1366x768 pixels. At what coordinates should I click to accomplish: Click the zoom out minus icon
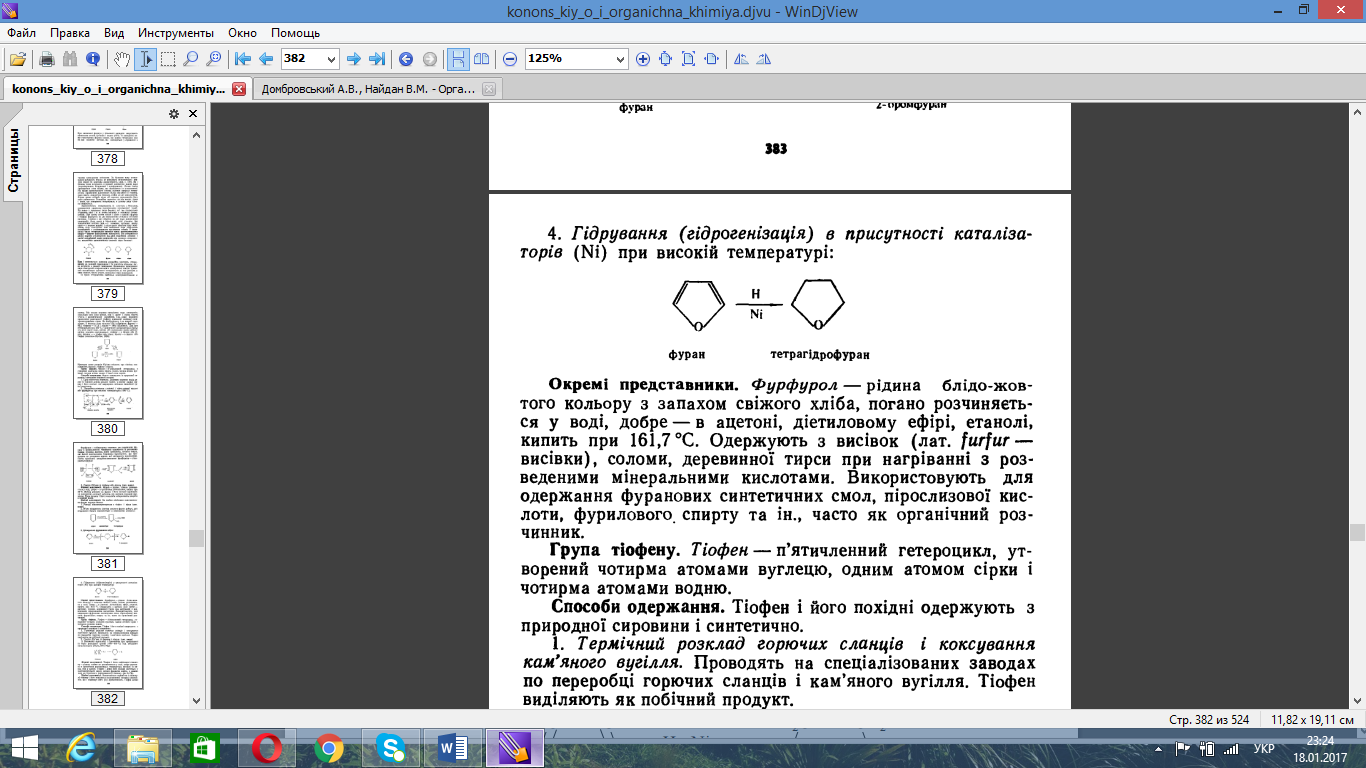point(510,59)
